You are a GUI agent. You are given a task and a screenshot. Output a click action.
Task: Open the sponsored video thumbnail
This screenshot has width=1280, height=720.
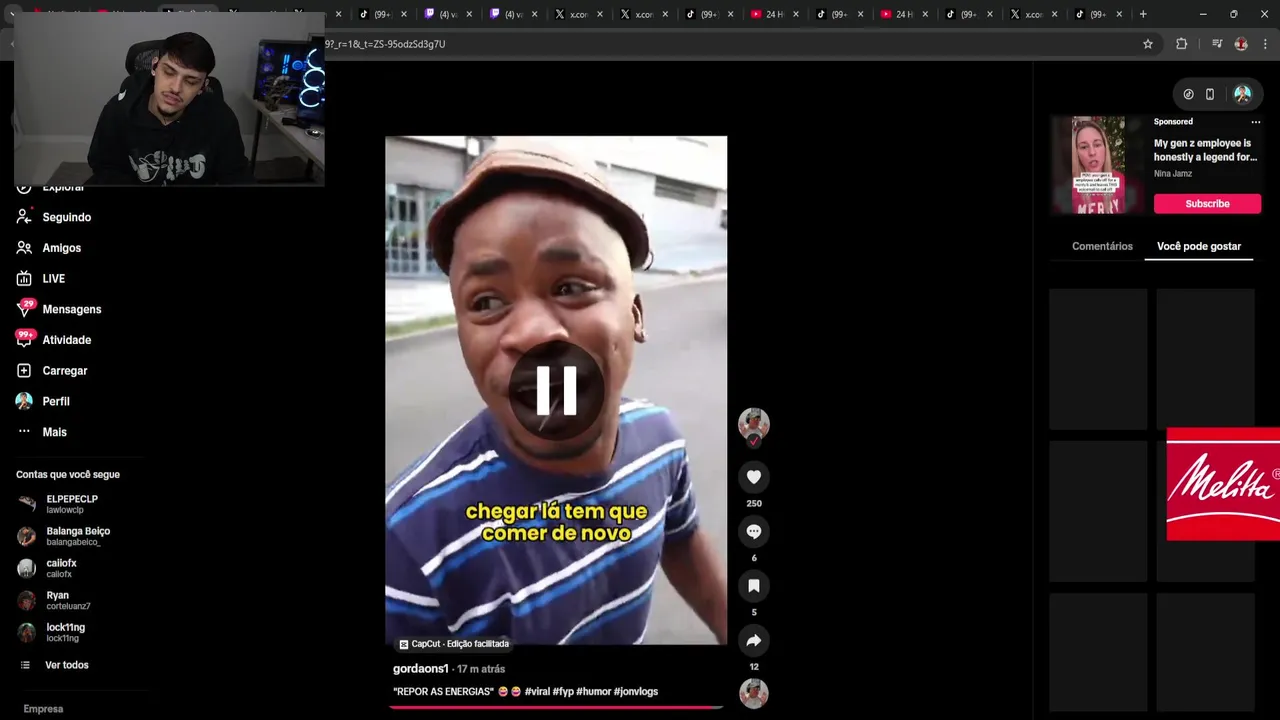tap(1098, 165)
